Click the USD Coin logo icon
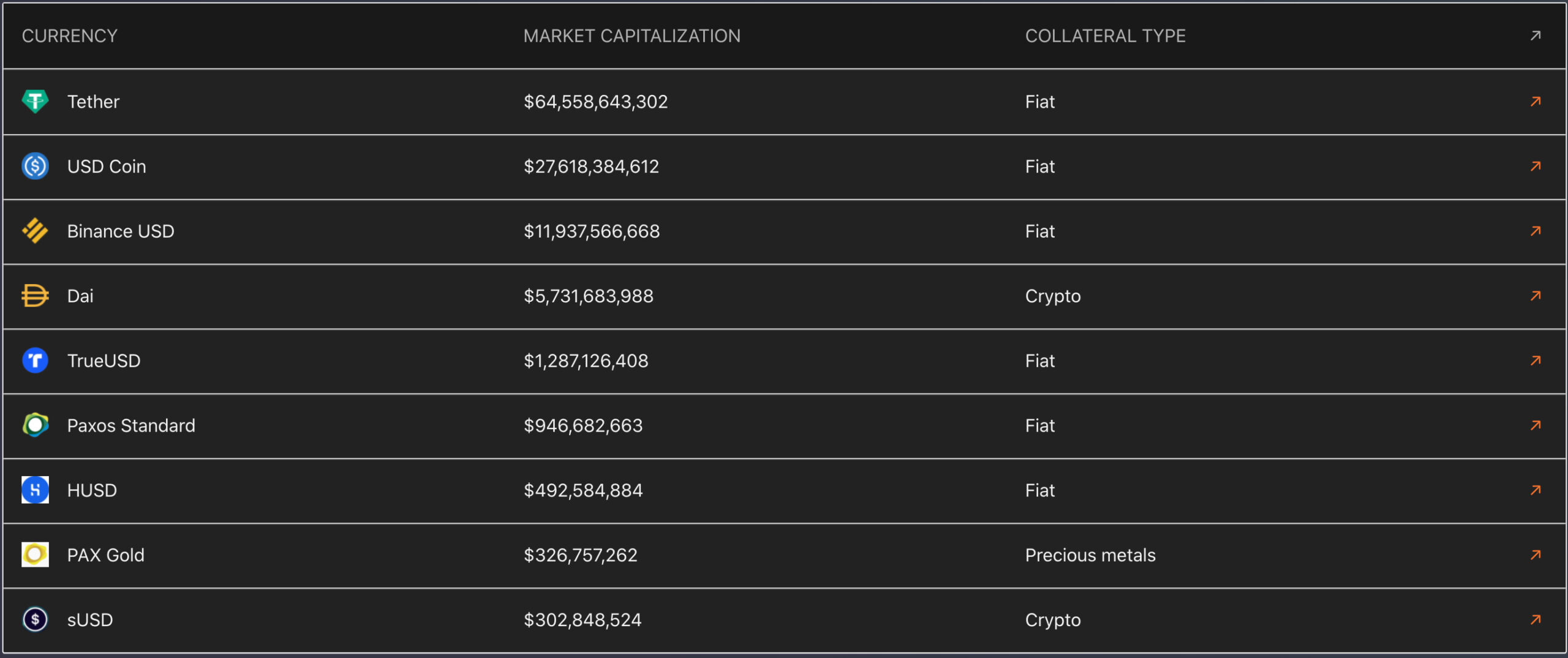Viewport: 1568px width, 658px height. pos(35,166)
